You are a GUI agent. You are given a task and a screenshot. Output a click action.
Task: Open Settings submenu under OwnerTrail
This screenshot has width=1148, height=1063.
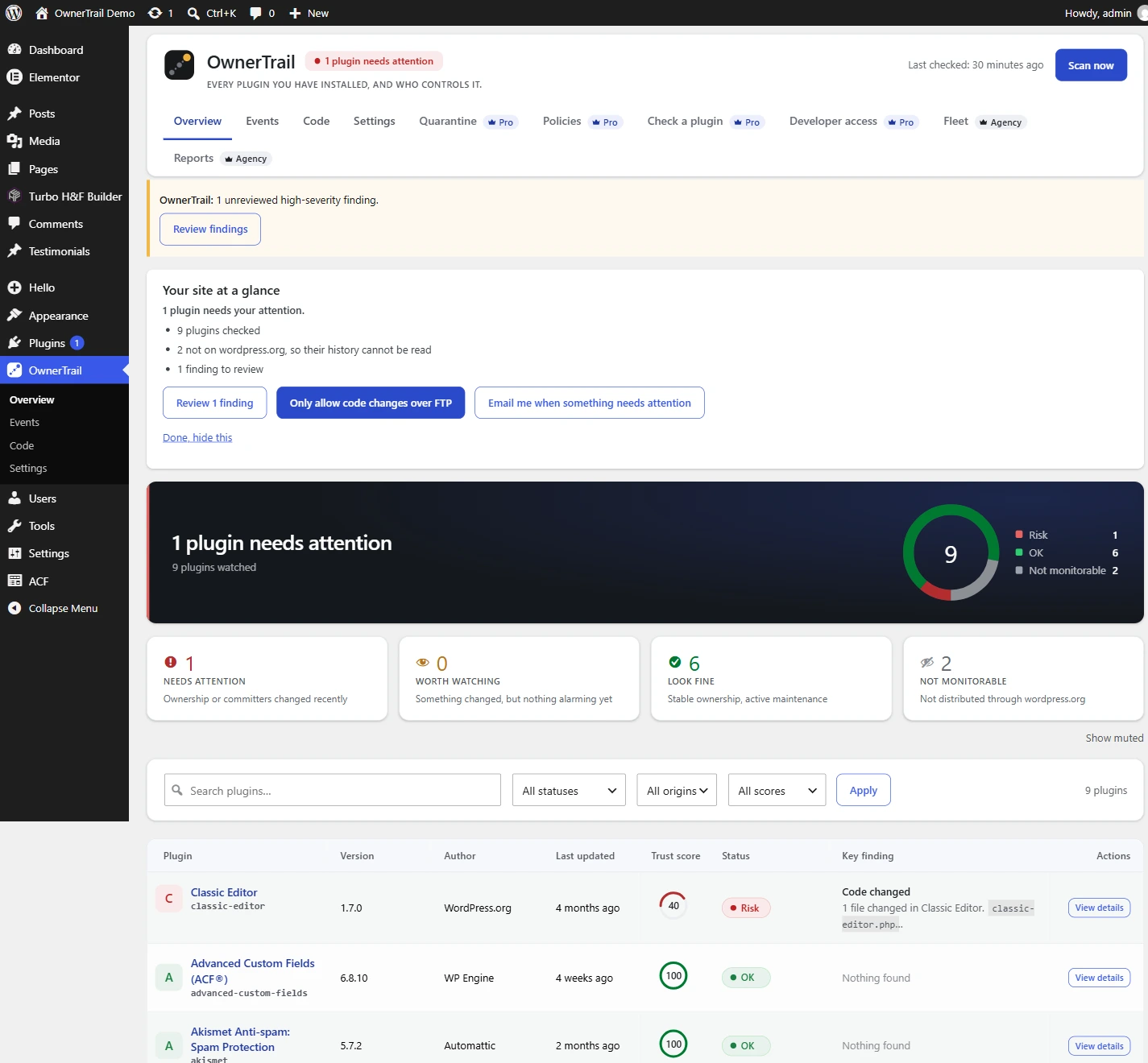[x=28, y=468]
